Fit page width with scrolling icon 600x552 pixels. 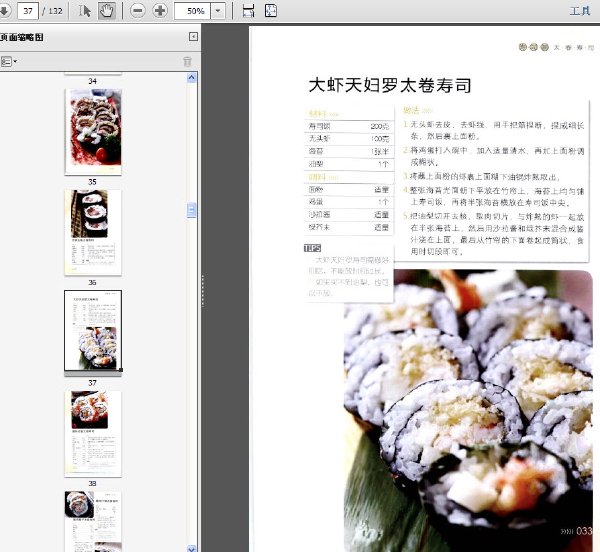[x=248, y=11]
